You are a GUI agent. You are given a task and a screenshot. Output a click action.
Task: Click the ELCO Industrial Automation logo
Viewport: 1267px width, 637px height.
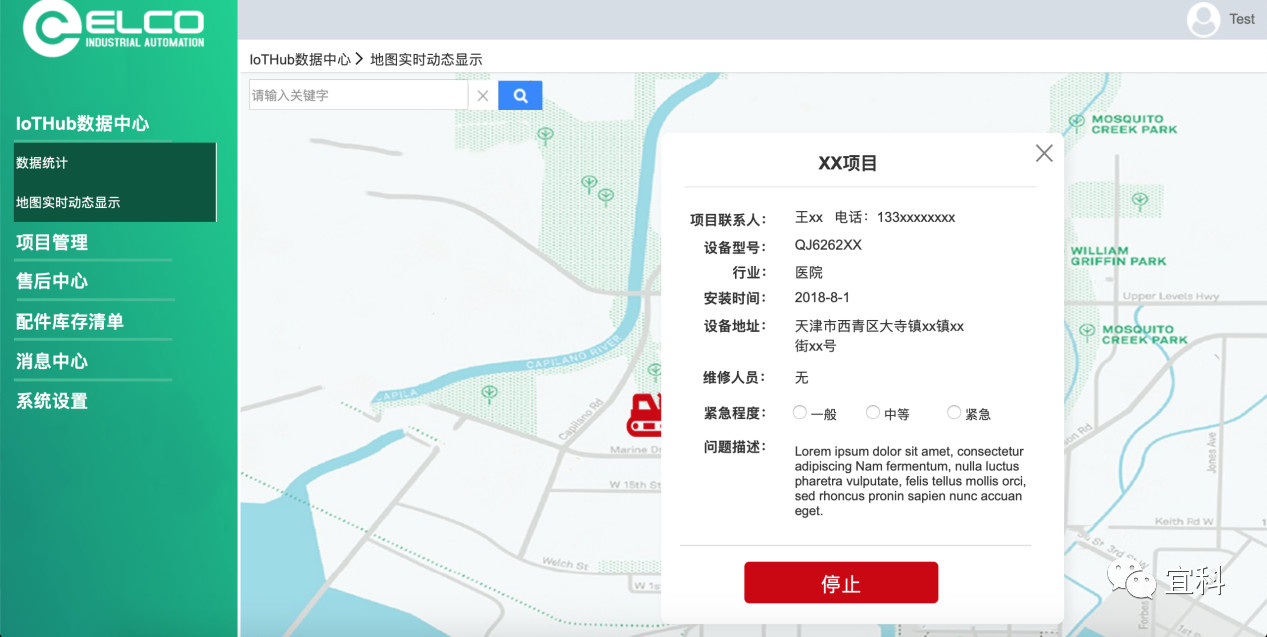point(115,28)
